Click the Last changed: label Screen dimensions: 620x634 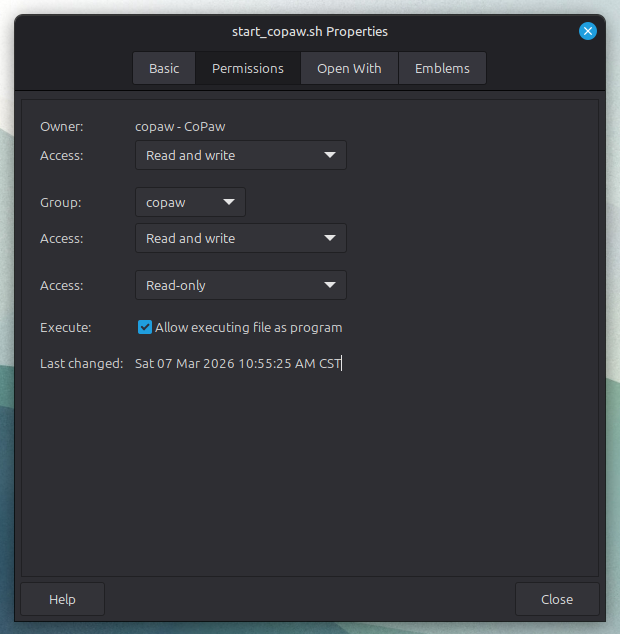pyautogui.click(x=81, y=364)
